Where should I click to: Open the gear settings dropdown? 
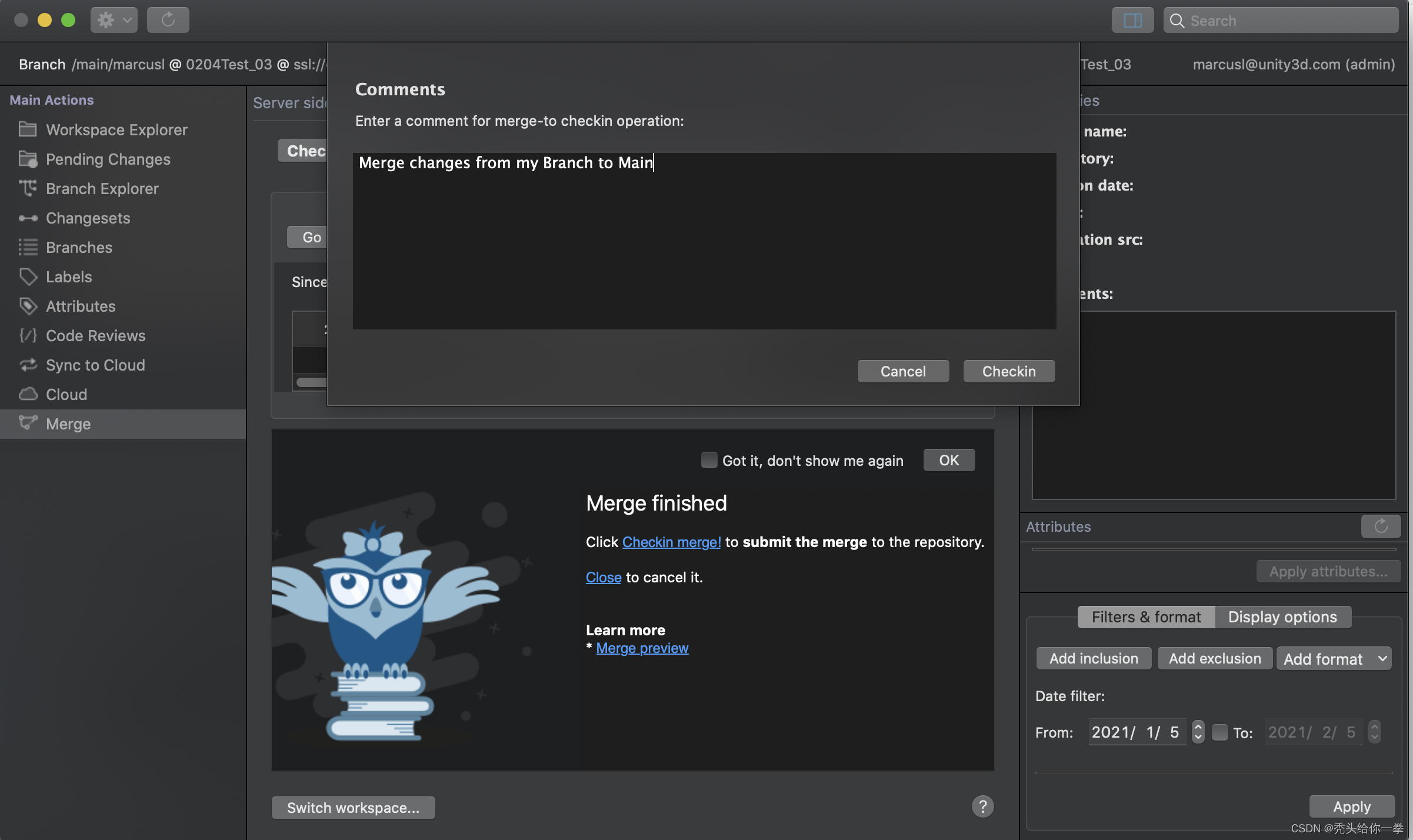114,20
